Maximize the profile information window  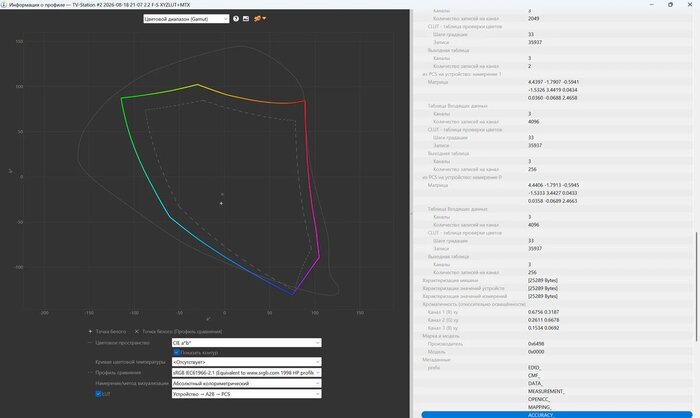pos(671,4)
